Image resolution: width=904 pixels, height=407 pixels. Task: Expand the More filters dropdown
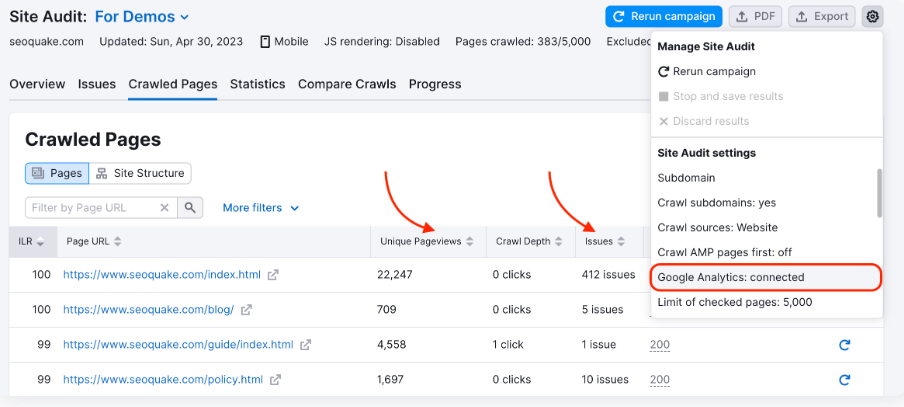point(261,208)
